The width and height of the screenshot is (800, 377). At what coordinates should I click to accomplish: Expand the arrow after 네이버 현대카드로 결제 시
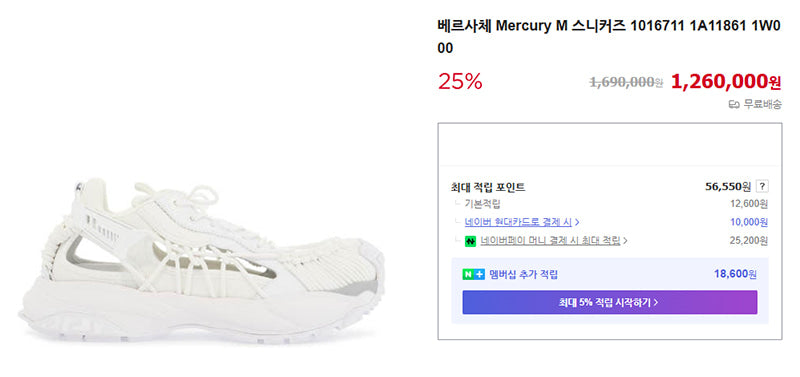point(577,222)
